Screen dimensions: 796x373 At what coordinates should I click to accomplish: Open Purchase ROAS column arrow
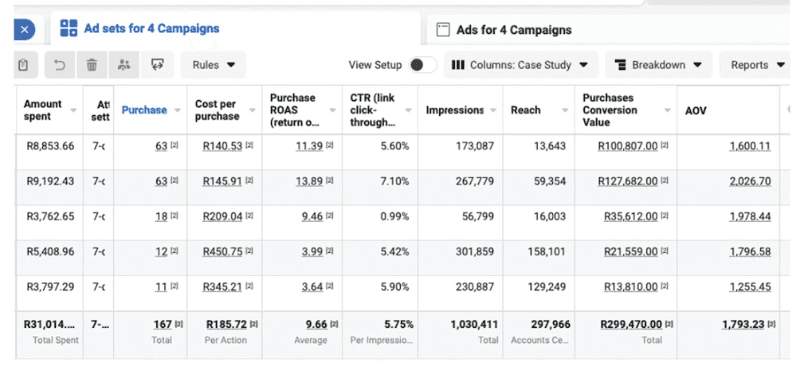coord(333,110)
